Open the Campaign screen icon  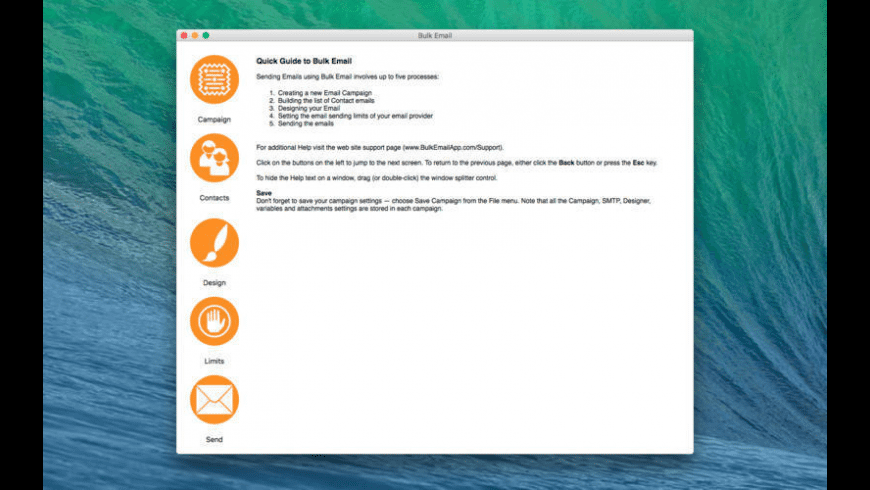[214, 79]
